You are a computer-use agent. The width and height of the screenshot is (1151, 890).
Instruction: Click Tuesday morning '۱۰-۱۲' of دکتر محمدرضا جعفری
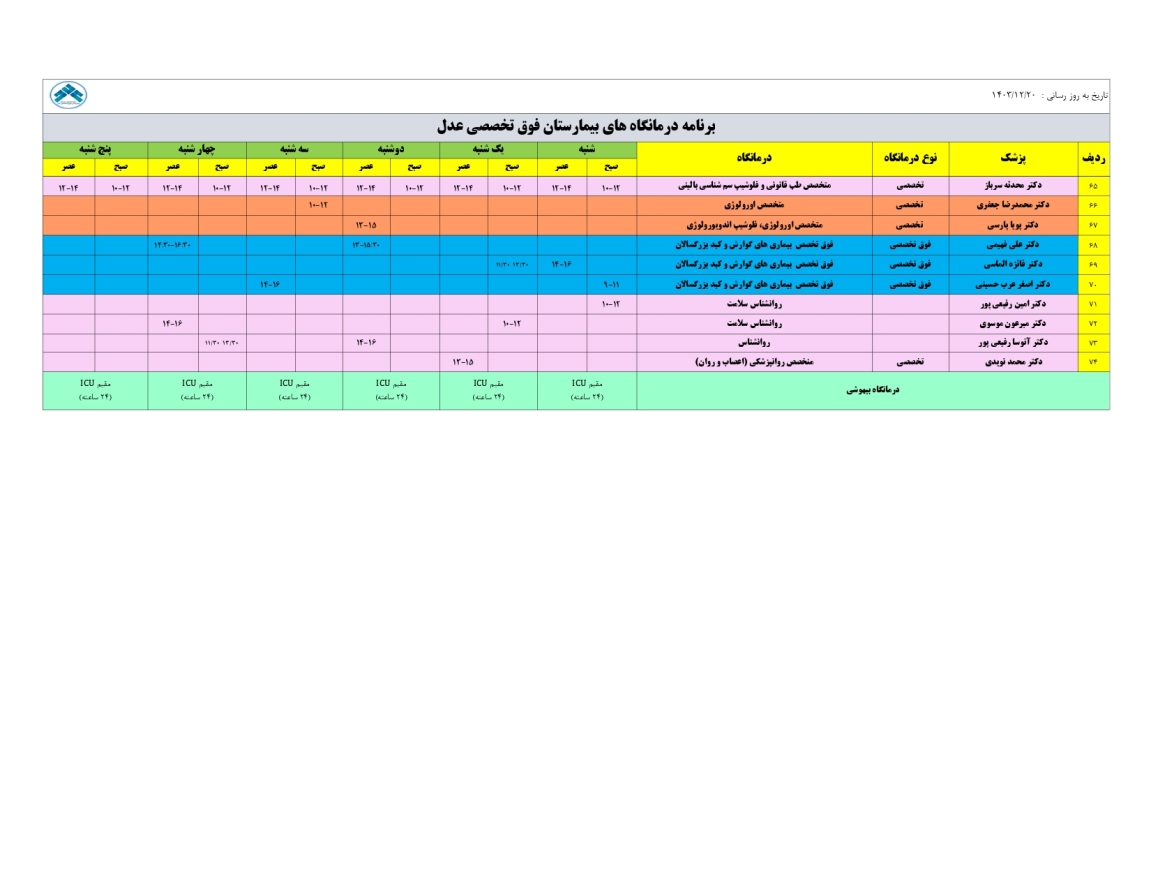tap(318, 206)
